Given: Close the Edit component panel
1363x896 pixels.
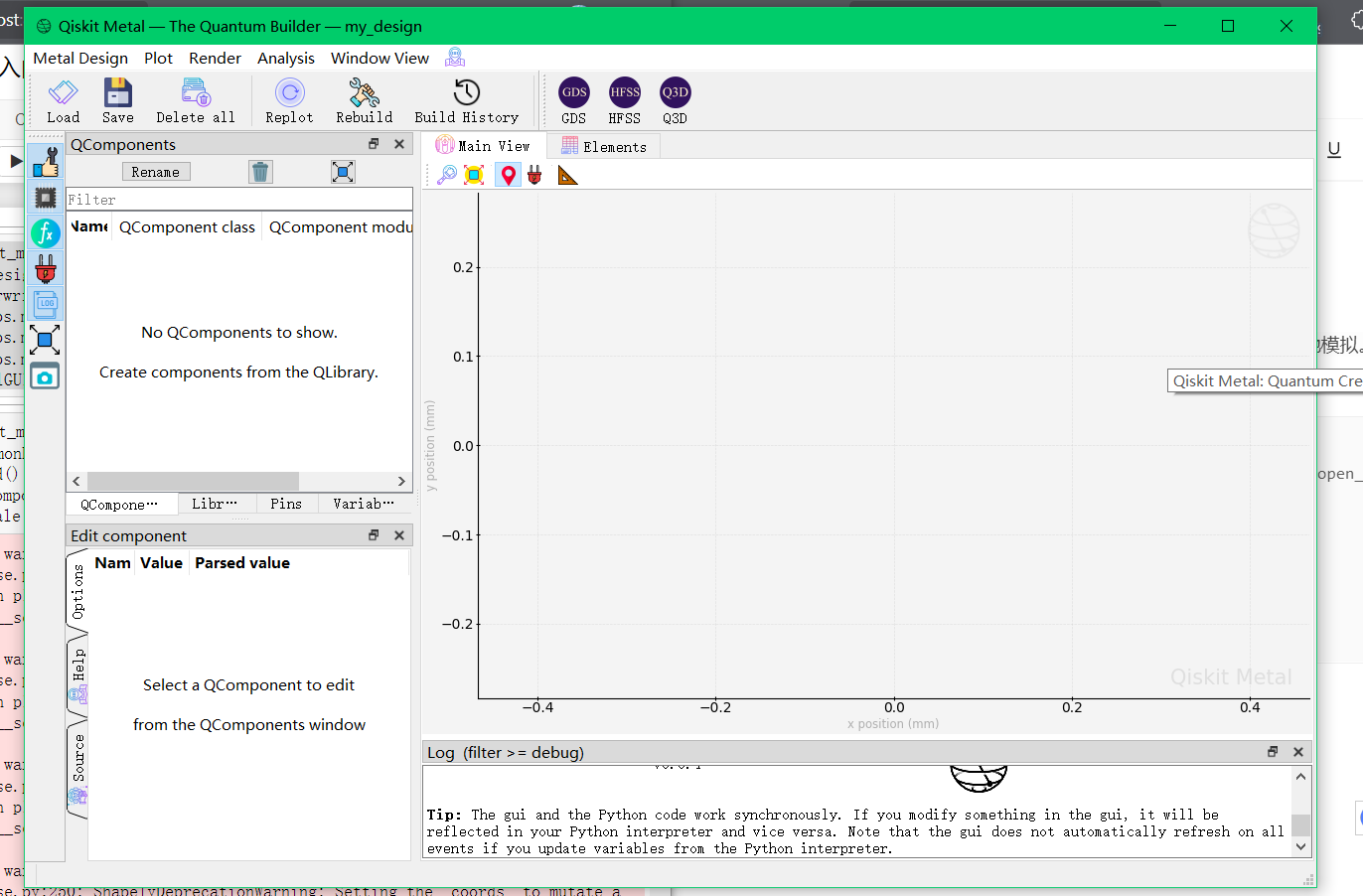Looking at the screenshot, I should pos(399,535).
